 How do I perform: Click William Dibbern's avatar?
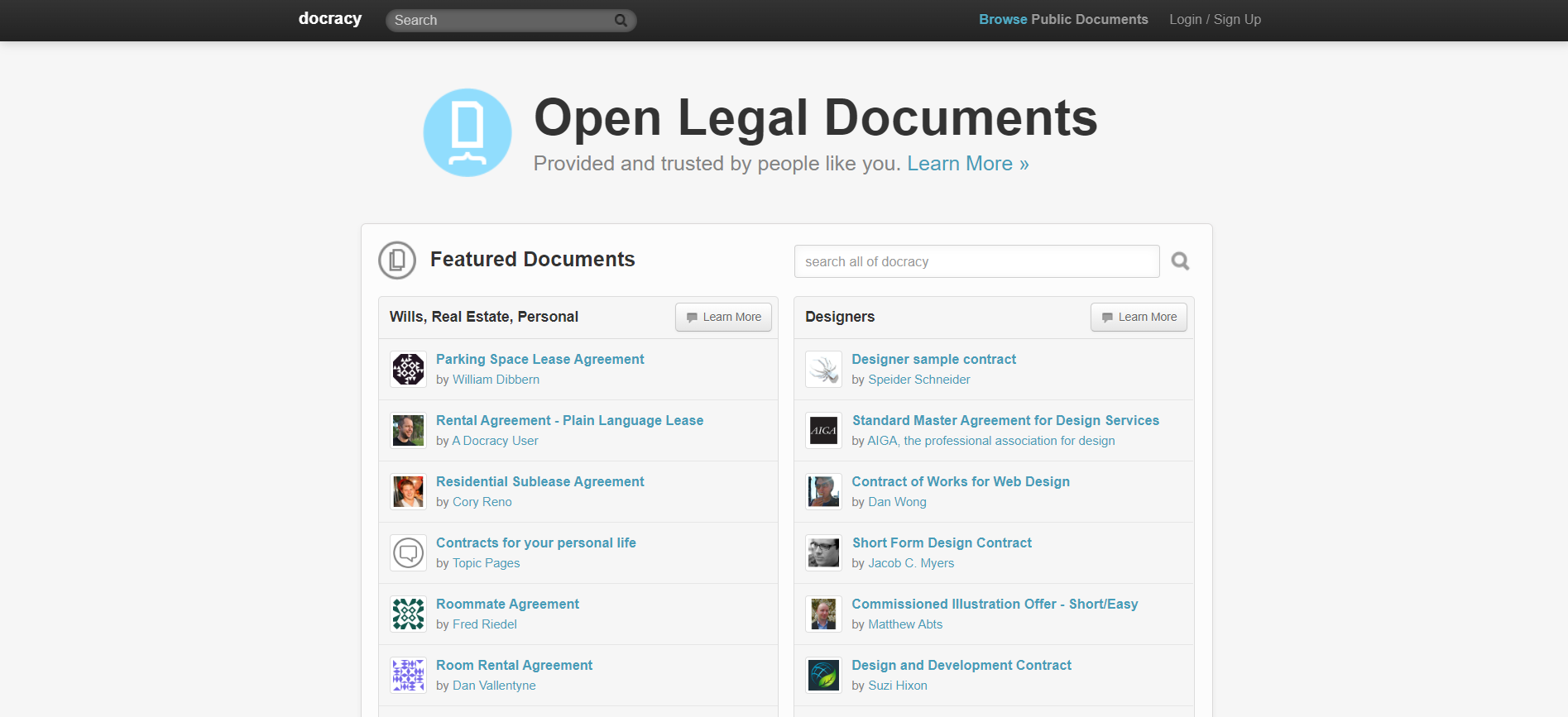(408, 370)
